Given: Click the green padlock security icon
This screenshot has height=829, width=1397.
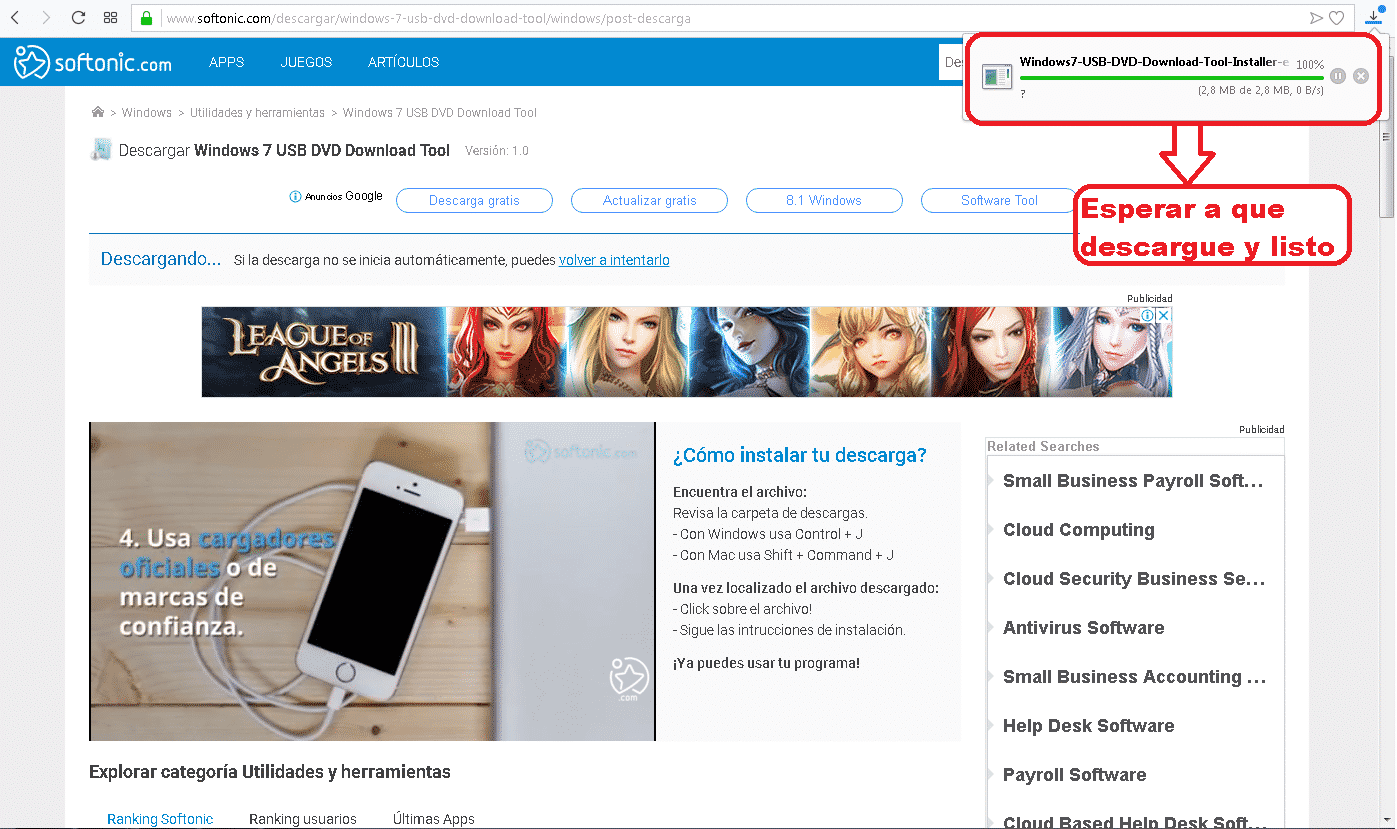Looking at the screenshot, I should pos(146,18).
